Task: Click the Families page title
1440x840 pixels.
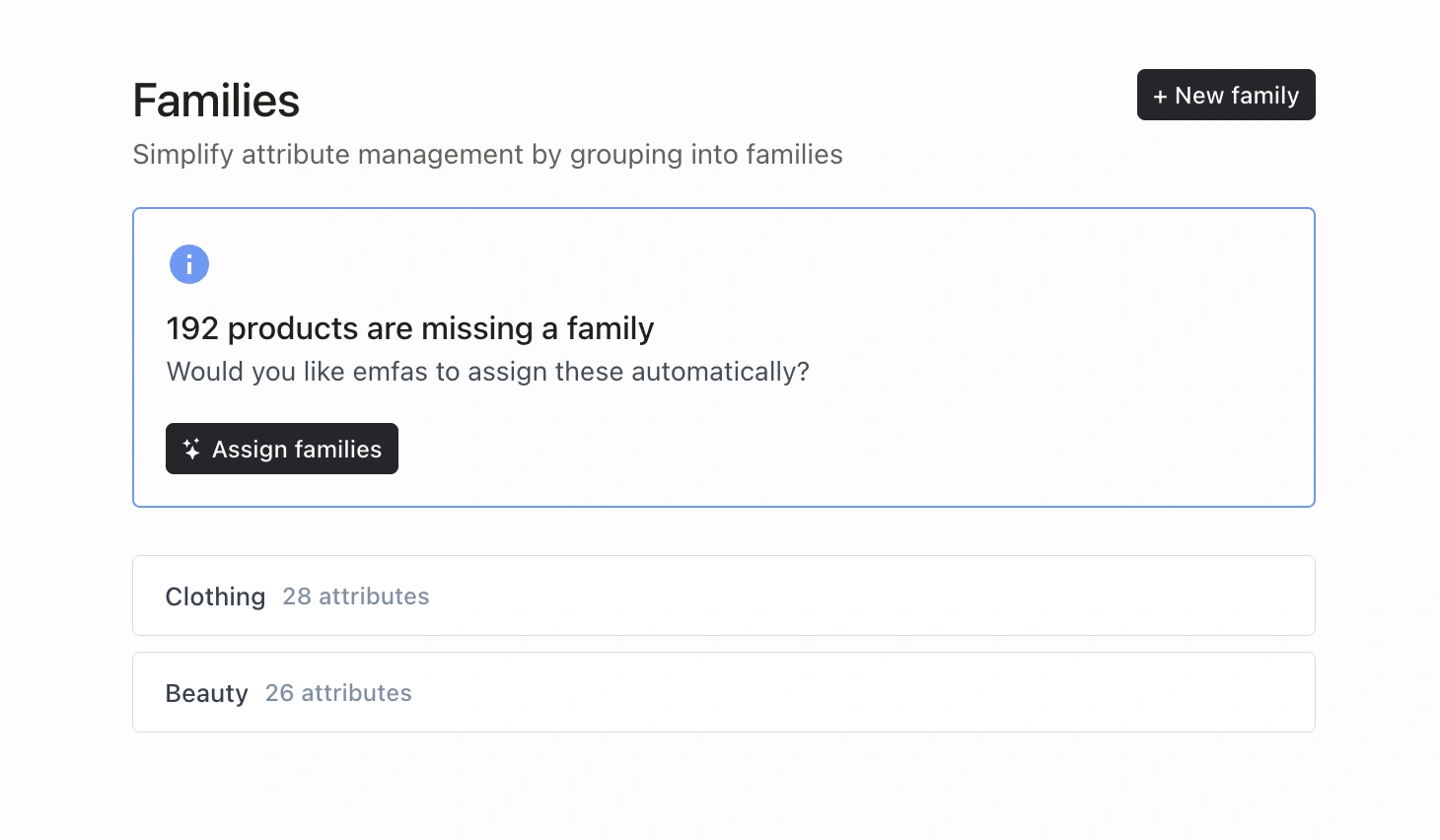Action: (x=215, y=100)
